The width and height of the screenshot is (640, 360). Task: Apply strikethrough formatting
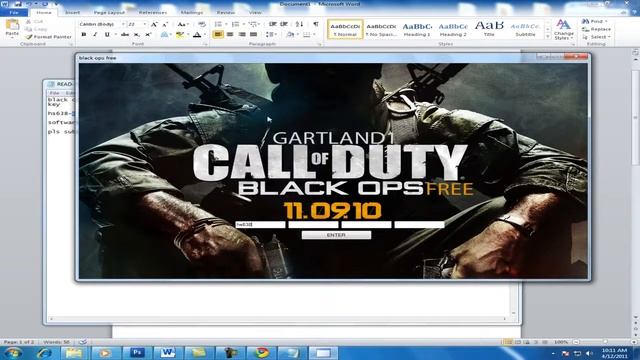[x=125, y=35]
